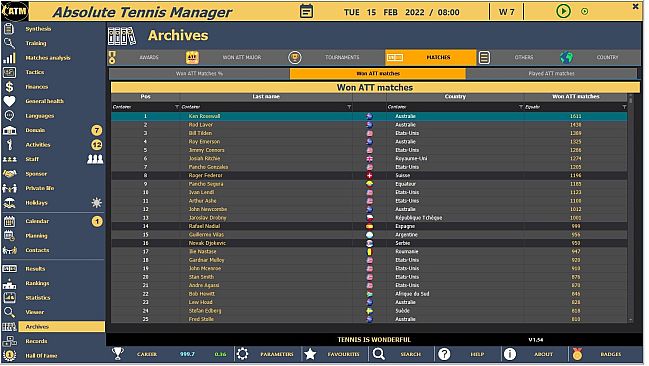This screenshot has height=366, width=649.
Task: Open the Finances dollar icon
Action: tap(9, 87)
